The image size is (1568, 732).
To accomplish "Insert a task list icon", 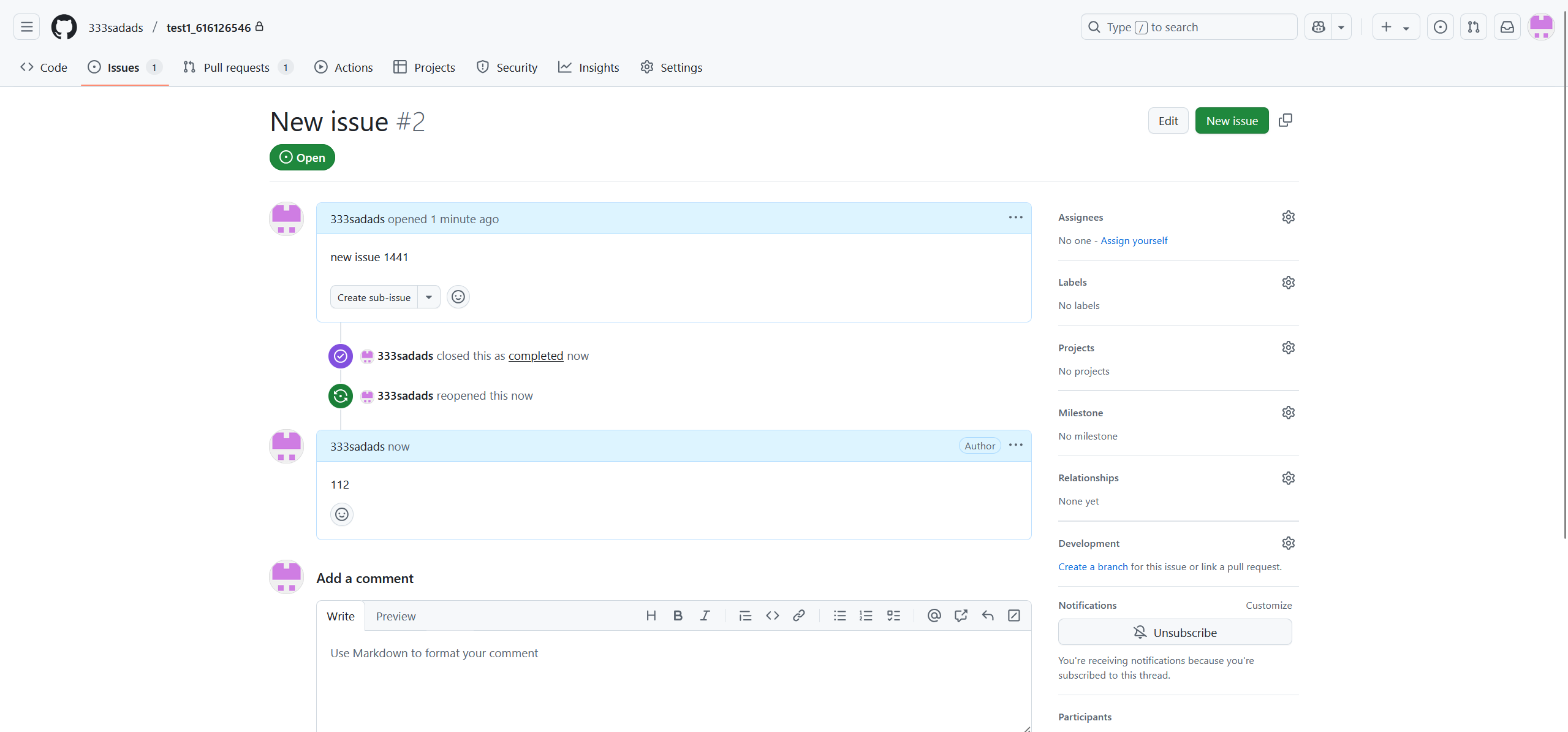I will tap(893, 616).
